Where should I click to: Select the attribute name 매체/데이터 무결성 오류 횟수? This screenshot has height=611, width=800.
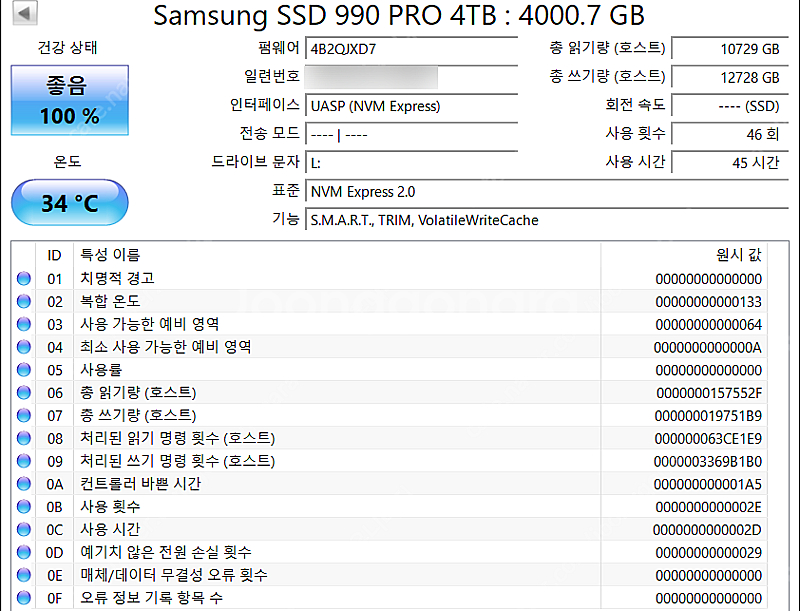click(x=173, y=575)
